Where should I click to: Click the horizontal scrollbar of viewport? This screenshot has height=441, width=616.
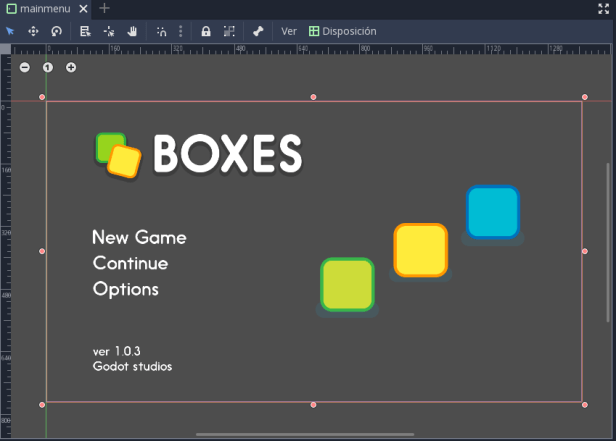tap(305, 434)
